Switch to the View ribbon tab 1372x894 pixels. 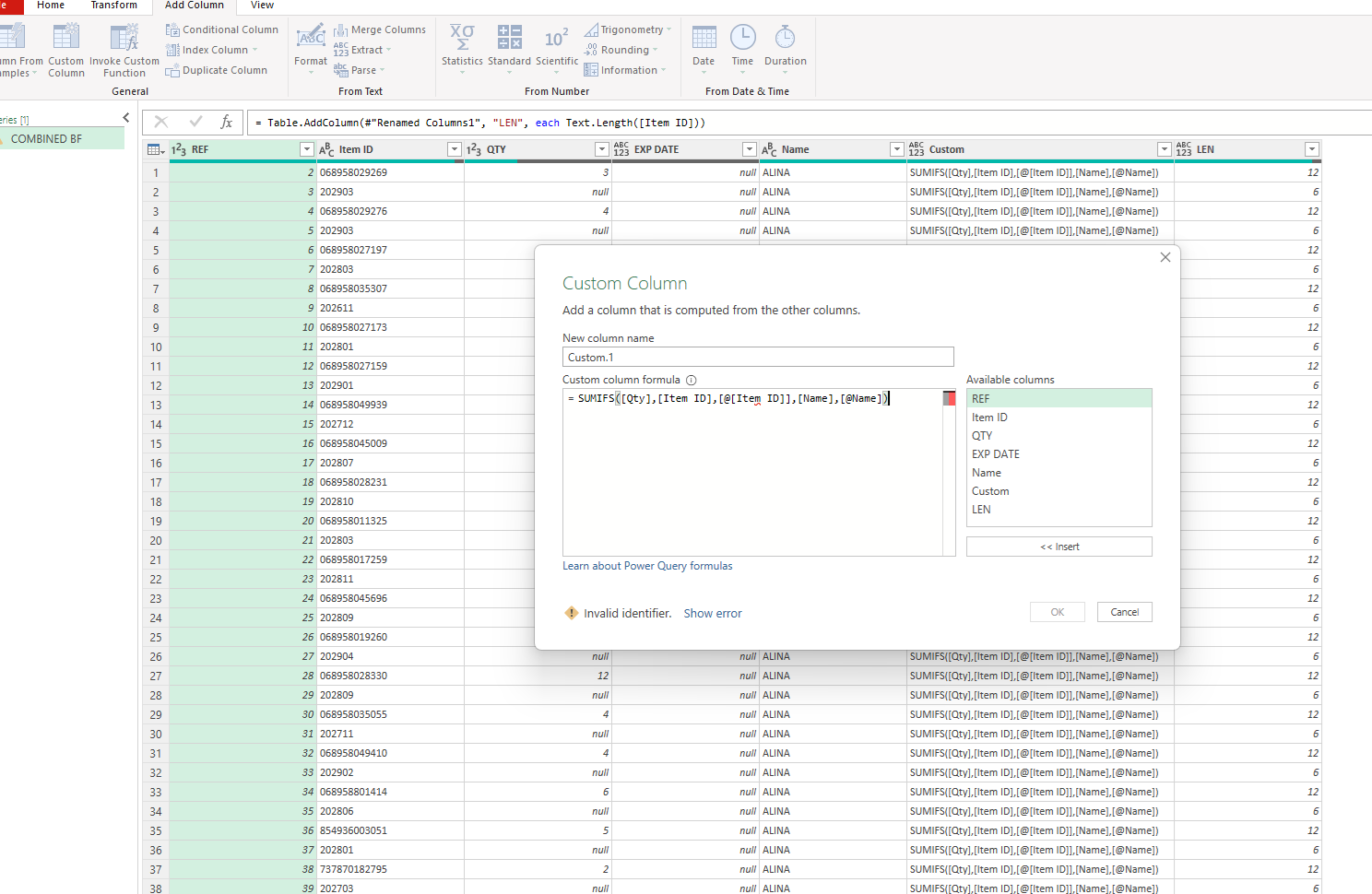point(263,6)
